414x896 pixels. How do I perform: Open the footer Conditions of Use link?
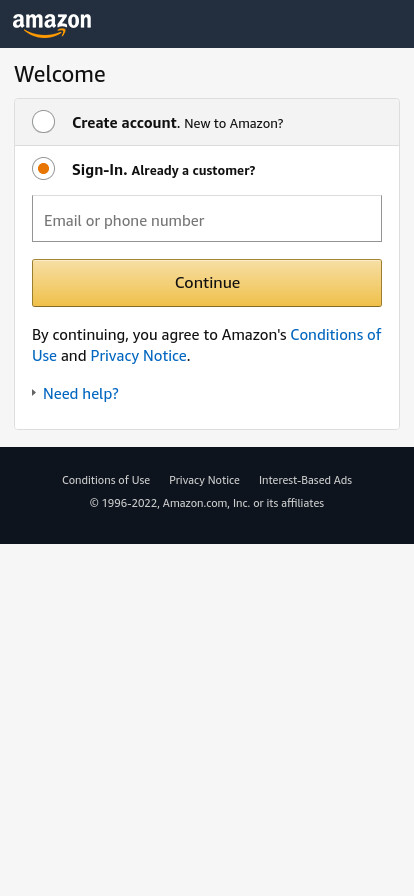click(x=106, y=481)
